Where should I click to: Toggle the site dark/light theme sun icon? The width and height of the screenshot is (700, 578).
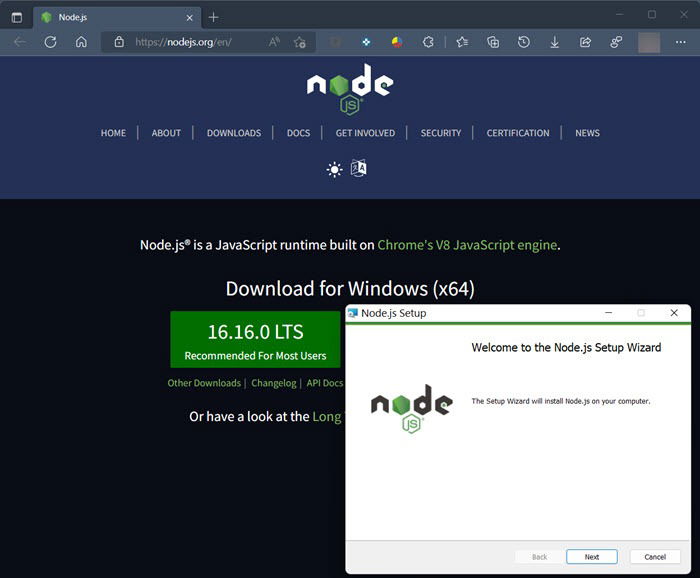[334, 170]
